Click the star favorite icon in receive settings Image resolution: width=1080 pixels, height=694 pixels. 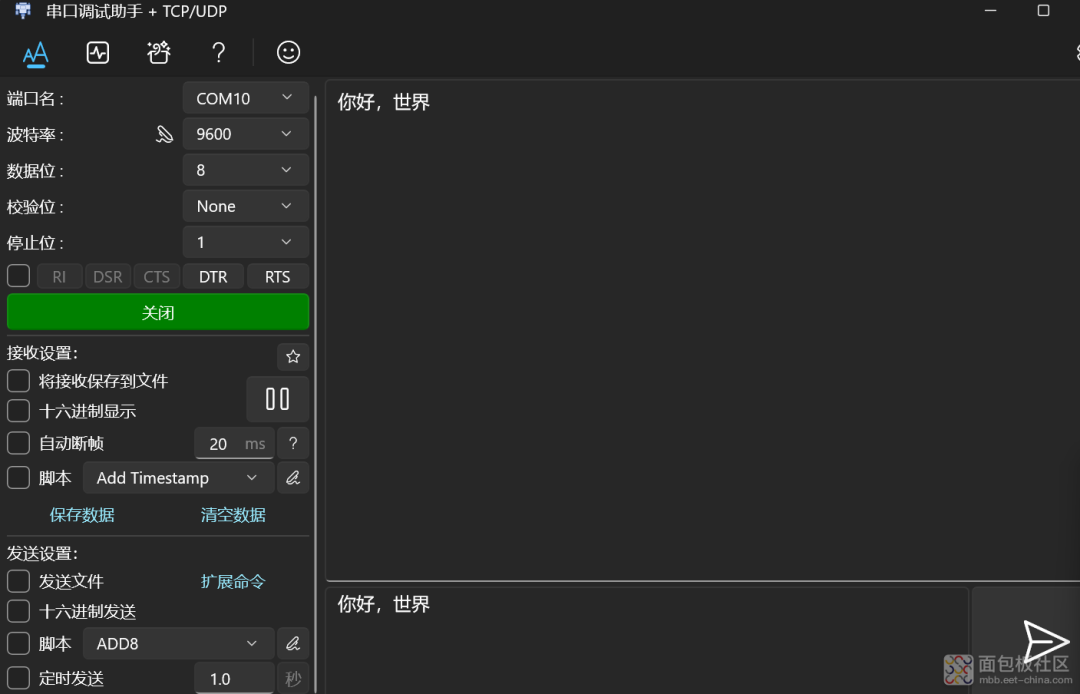click(293, 357)
